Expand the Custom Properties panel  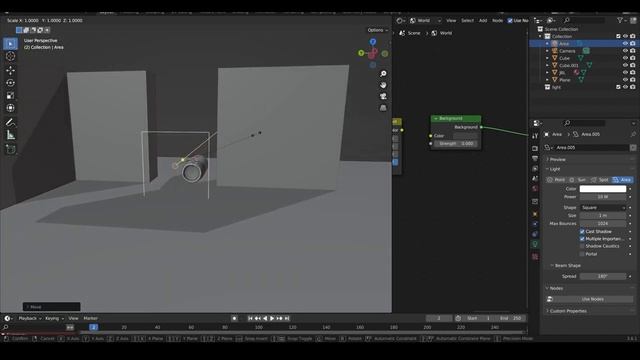567,311
